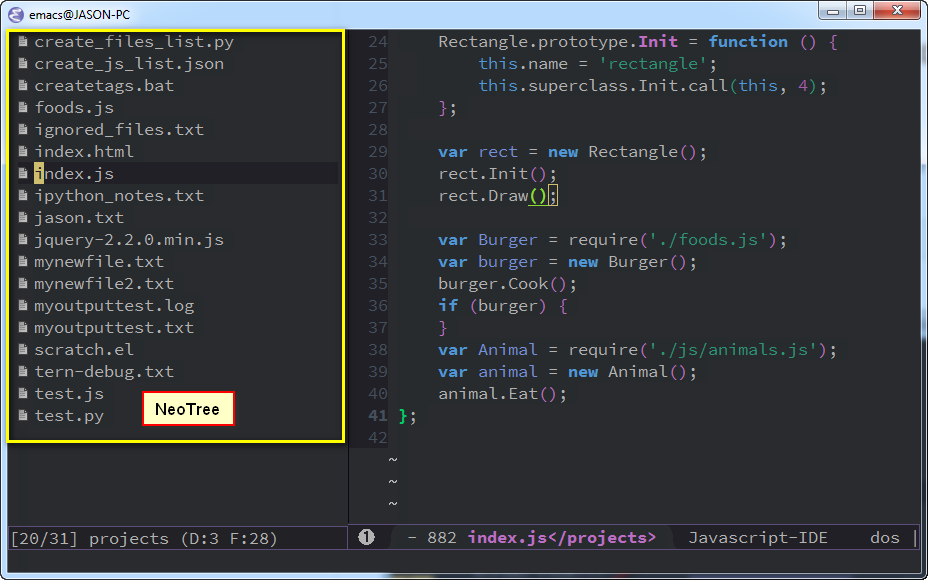928x580 pixels.
Task: Click the file icon beside tern-debug.txt
Action: 23,372
